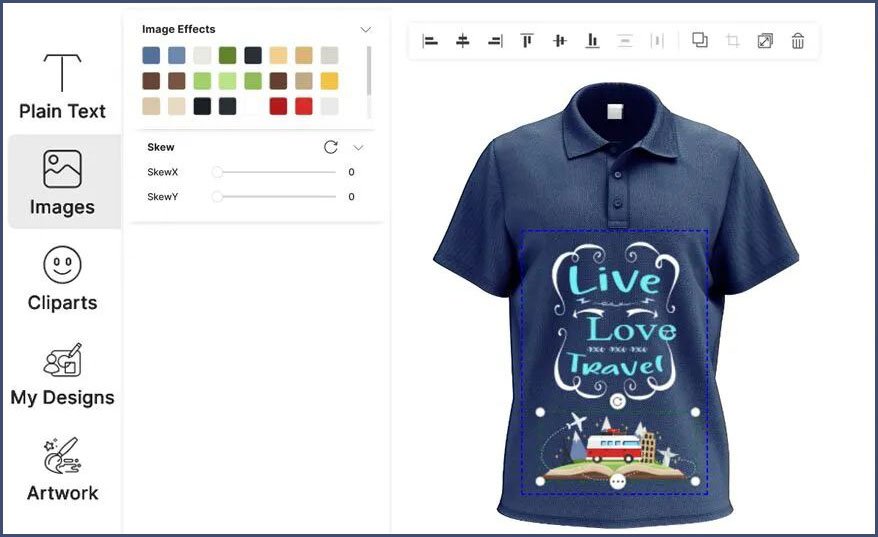Pick the bright red swatch in third row
Image resolution: width=878 pixels, height=537 pixels.
(304, 106)
